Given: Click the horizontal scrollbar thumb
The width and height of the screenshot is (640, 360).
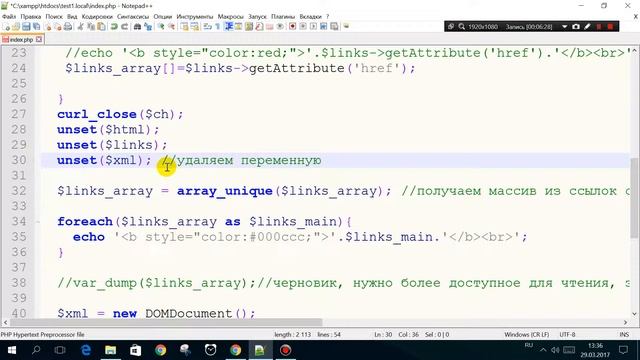Looking at the screenshot, I should pyautogui.click(x=166, y=322).
